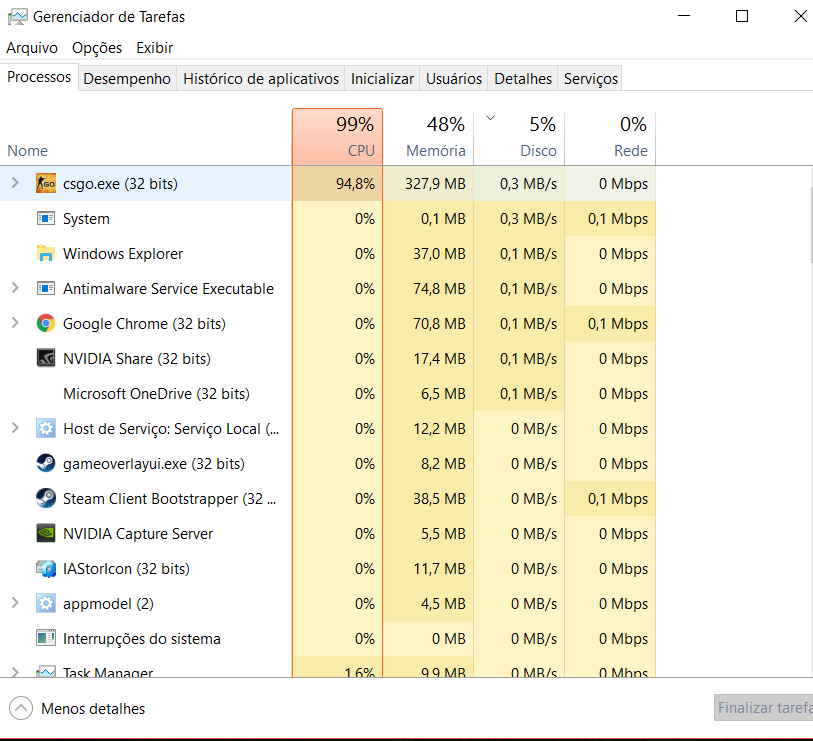Screen dimensions: 813x741
Task: Click the 12,2 MB Host de Serviço cell
Action: (x=428, y=428)
